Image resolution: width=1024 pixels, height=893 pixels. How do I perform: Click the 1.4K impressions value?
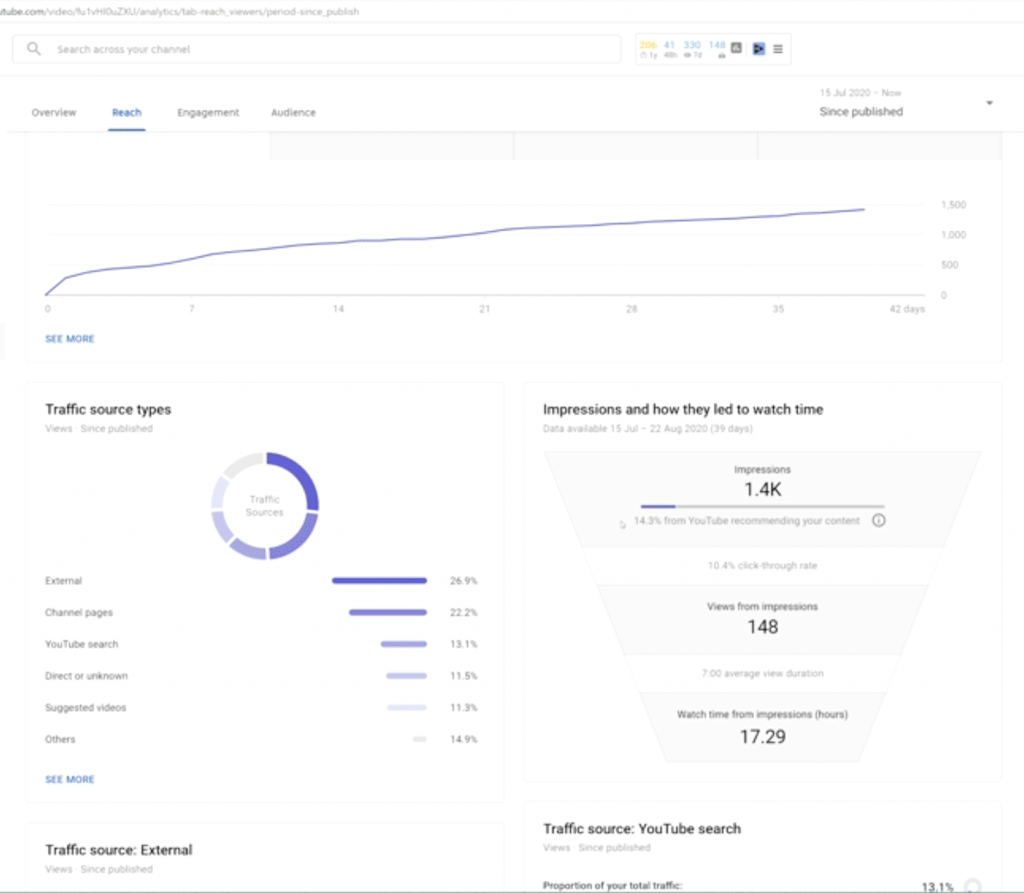(x=763, y=489)
